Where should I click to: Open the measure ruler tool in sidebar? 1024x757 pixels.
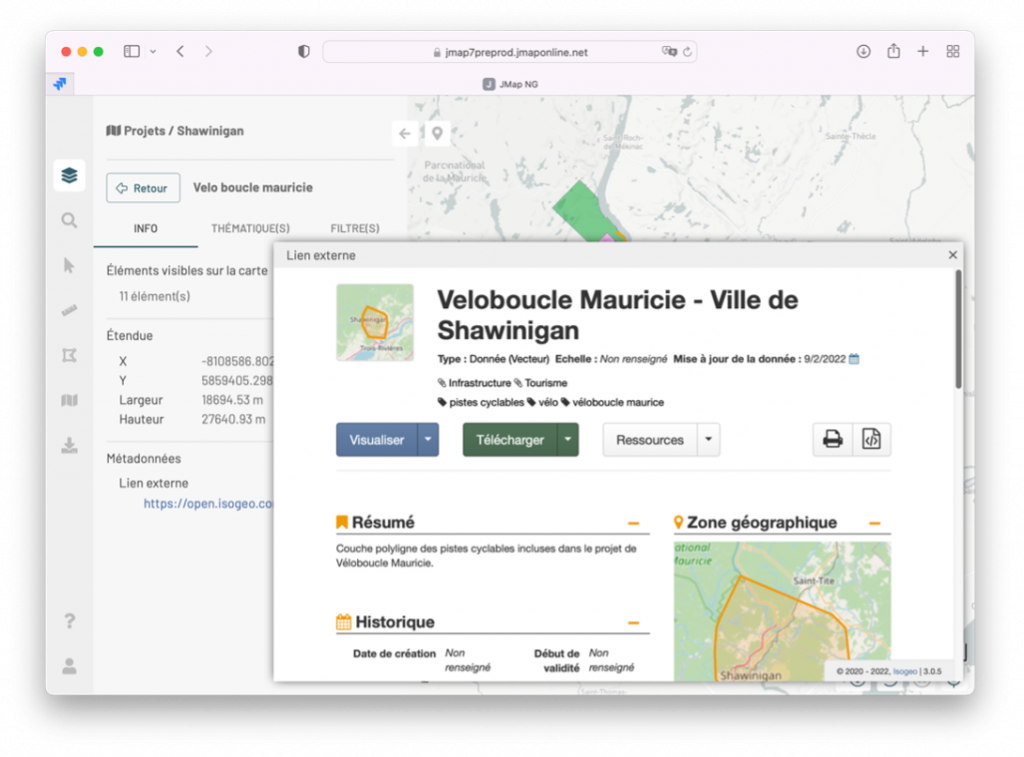(69, 310)
